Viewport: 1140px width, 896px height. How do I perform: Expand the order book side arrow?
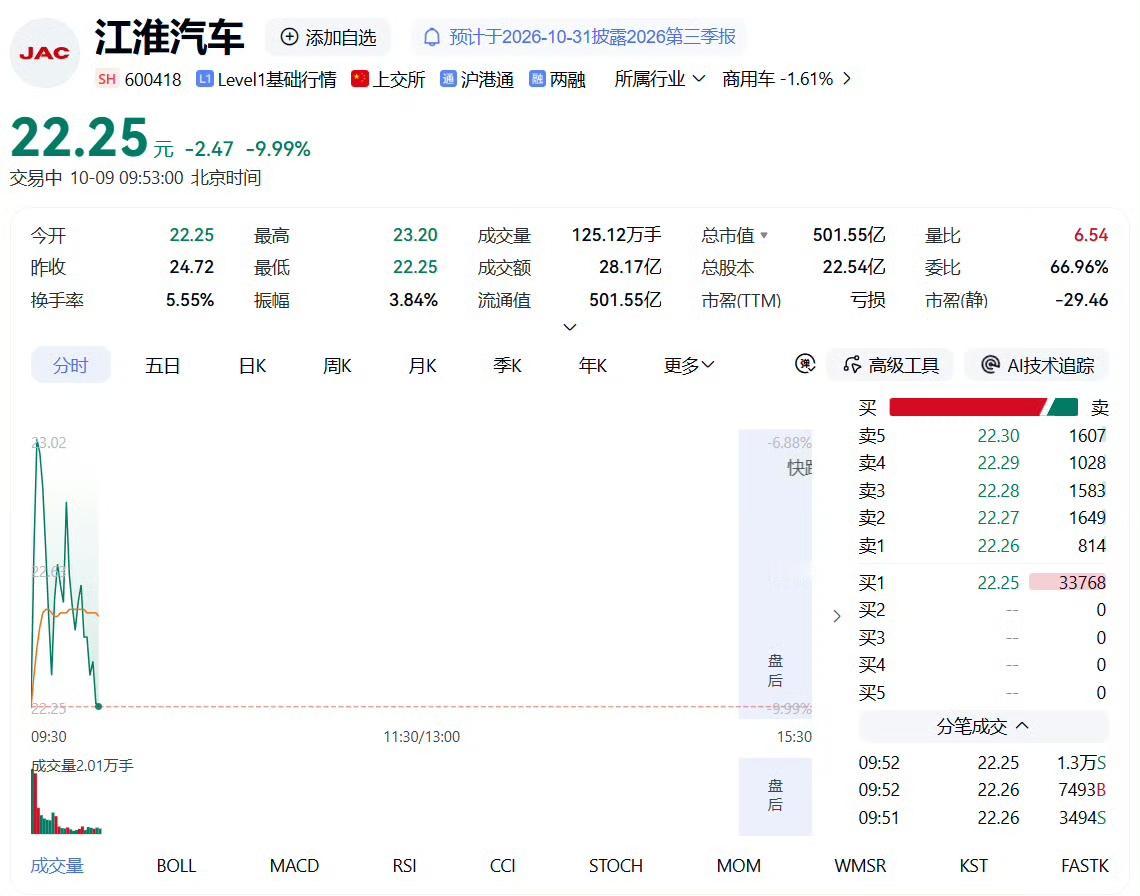(x=836, y=617)
